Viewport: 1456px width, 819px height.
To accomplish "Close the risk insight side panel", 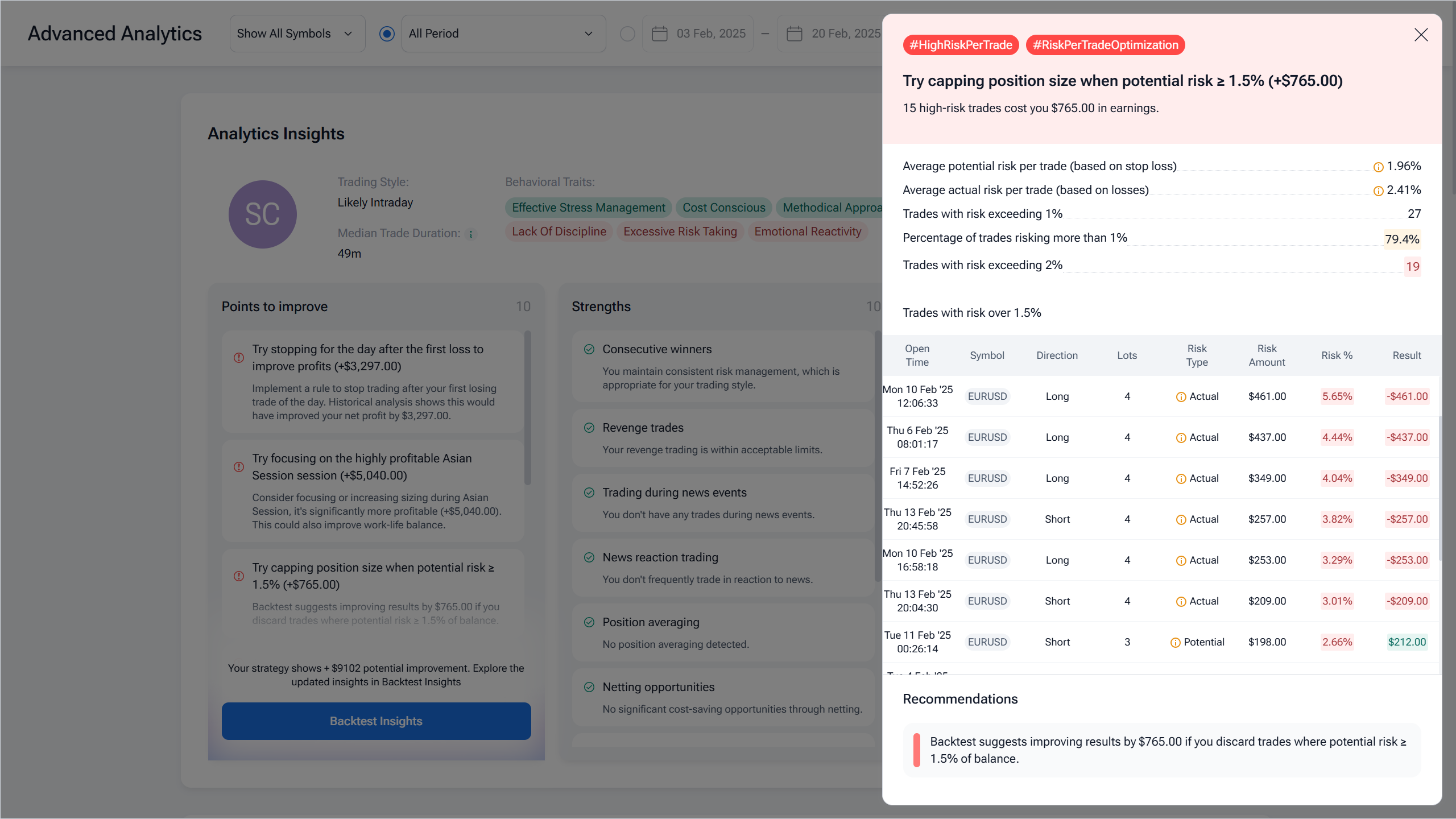I will [x=1421, y=35].
